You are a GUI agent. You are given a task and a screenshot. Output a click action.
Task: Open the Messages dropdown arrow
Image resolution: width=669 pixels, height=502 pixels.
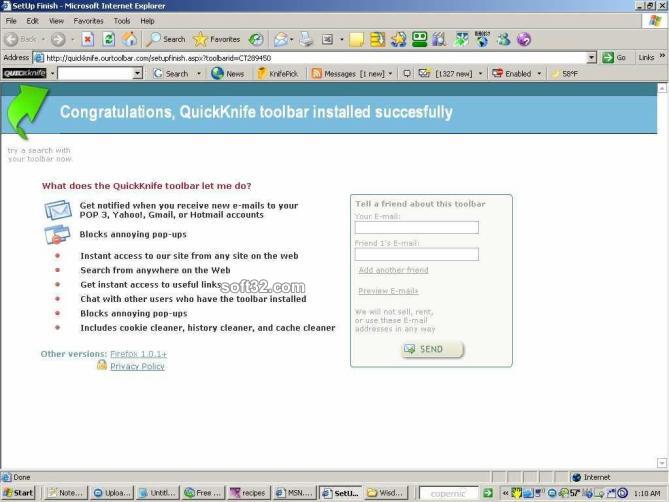click(x=390, y=73)
